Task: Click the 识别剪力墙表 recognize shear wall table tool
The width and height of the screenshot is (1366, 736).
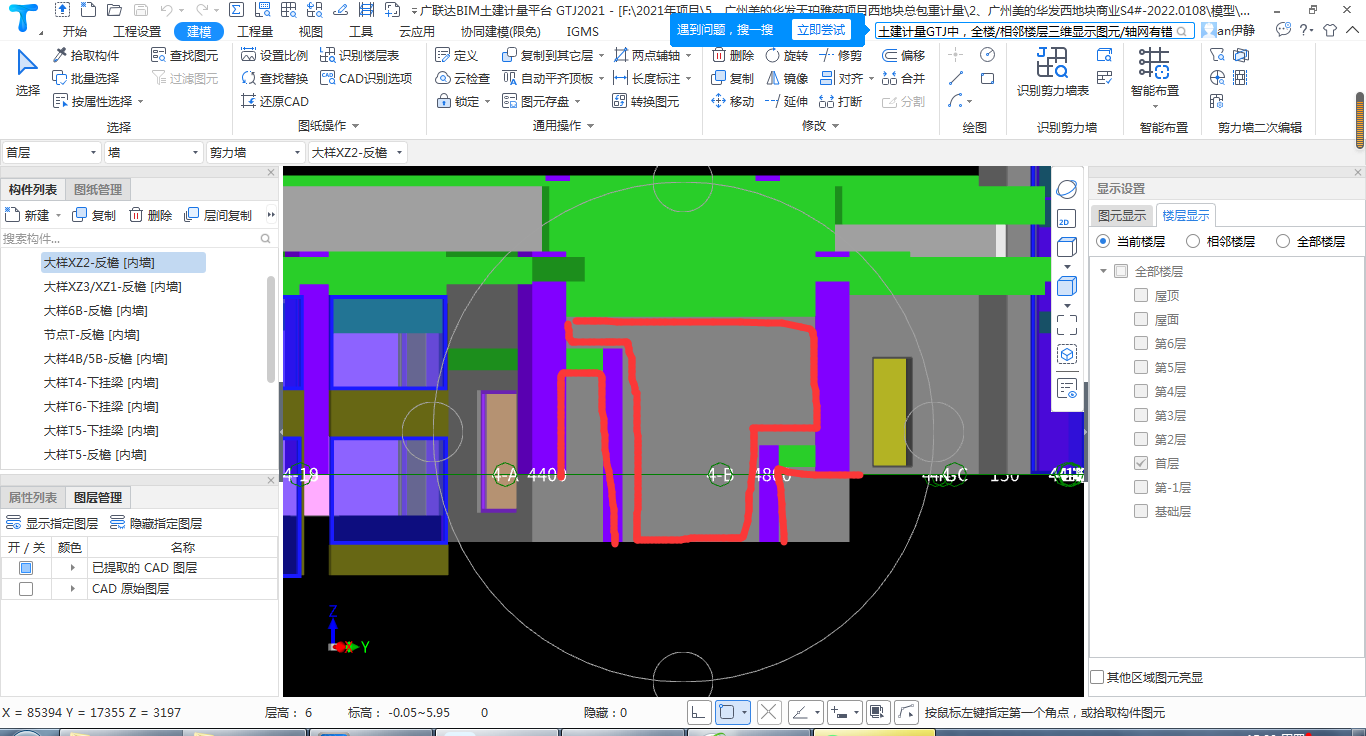Action: pos(1052,72)
